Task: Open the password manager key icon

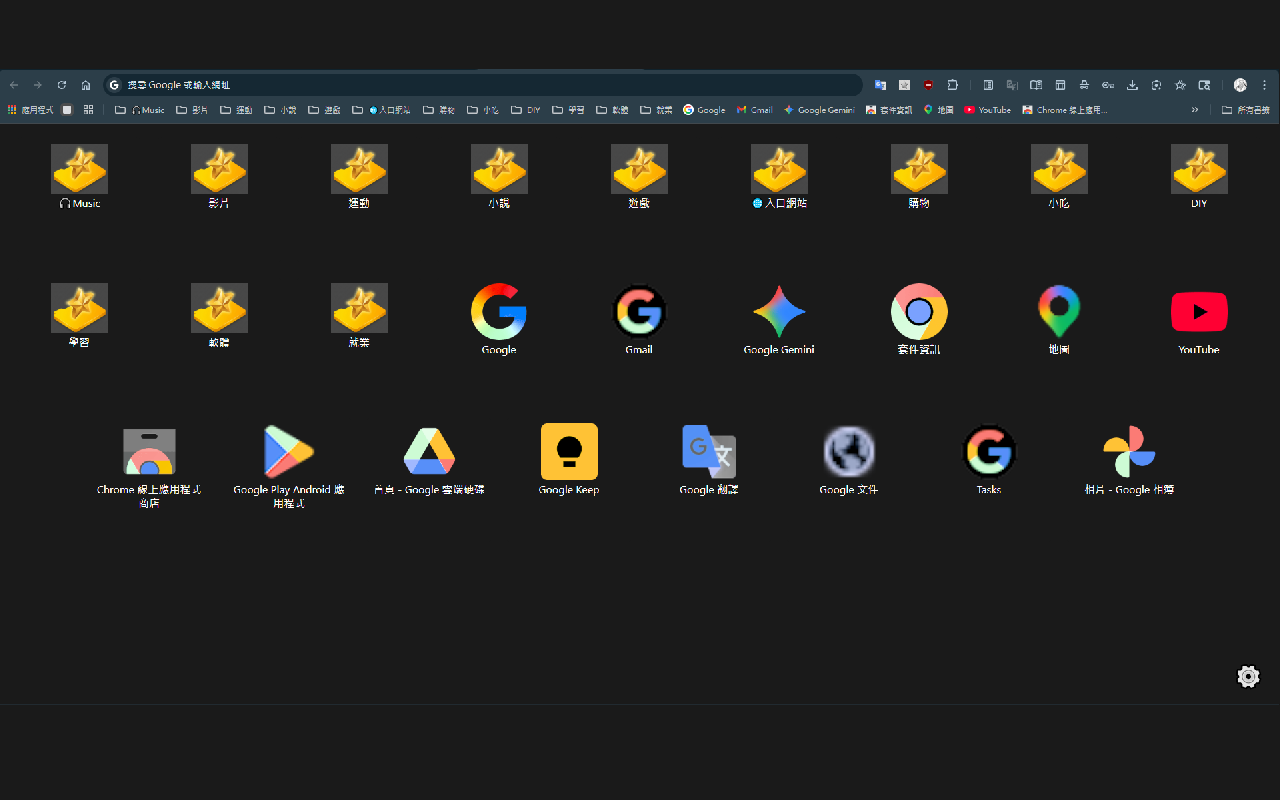Action: point(1108,85)
